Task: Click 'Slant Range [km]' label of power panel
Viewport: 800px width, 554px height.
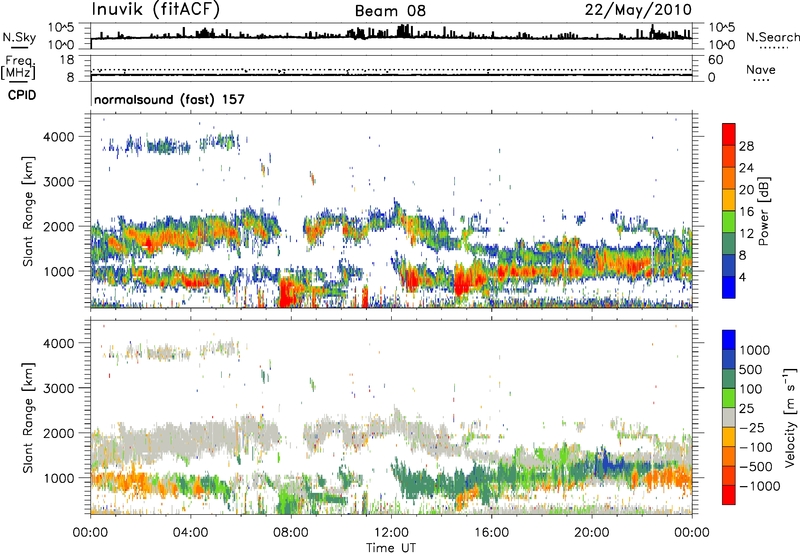Action: pos(28,211)
